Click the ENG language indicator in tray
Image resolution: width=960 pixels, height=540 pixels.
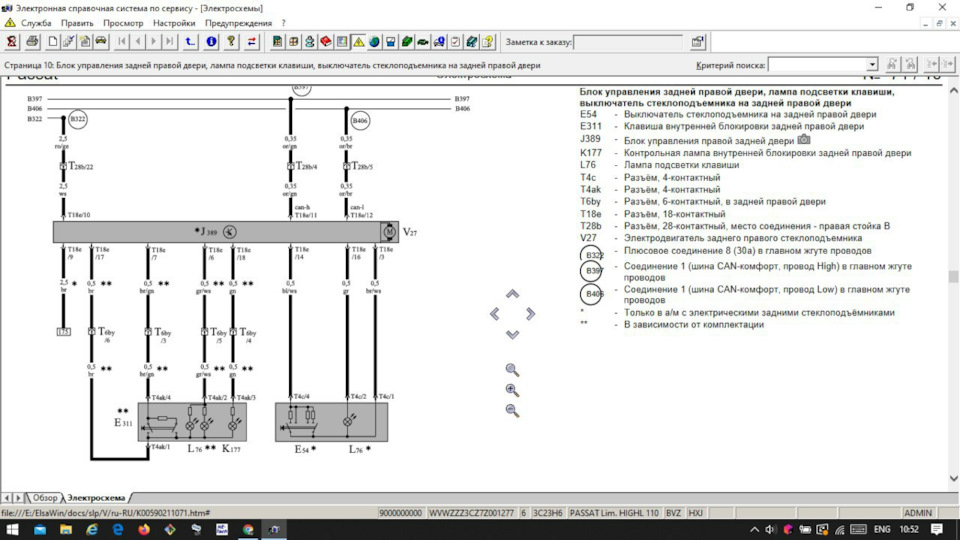click(x=882, y=529)
